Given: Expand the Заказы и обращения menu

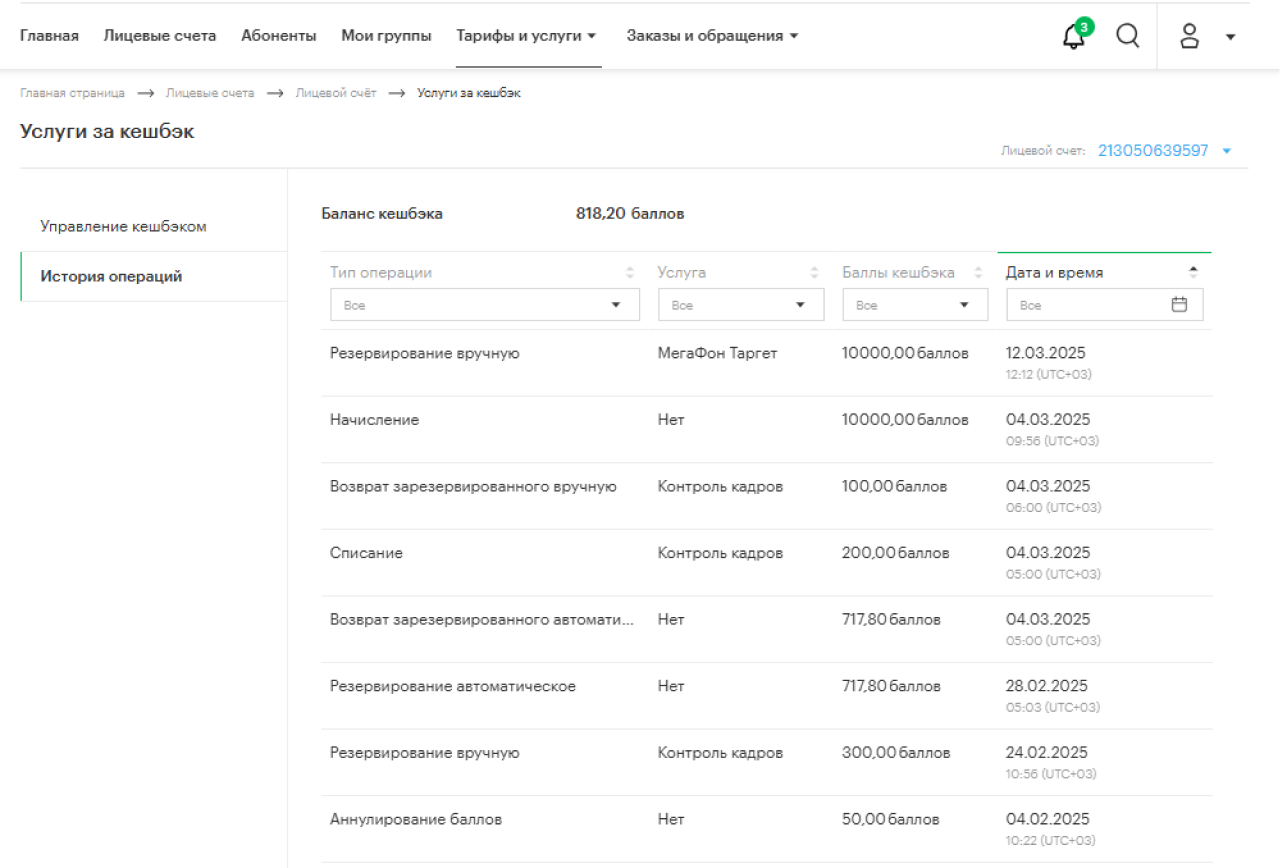Looking at the screenshot, I should [x=712, y=35].
